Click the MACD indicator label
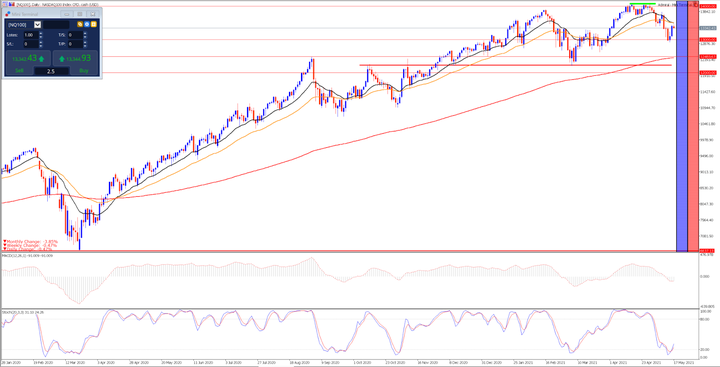 click(28, 255)
